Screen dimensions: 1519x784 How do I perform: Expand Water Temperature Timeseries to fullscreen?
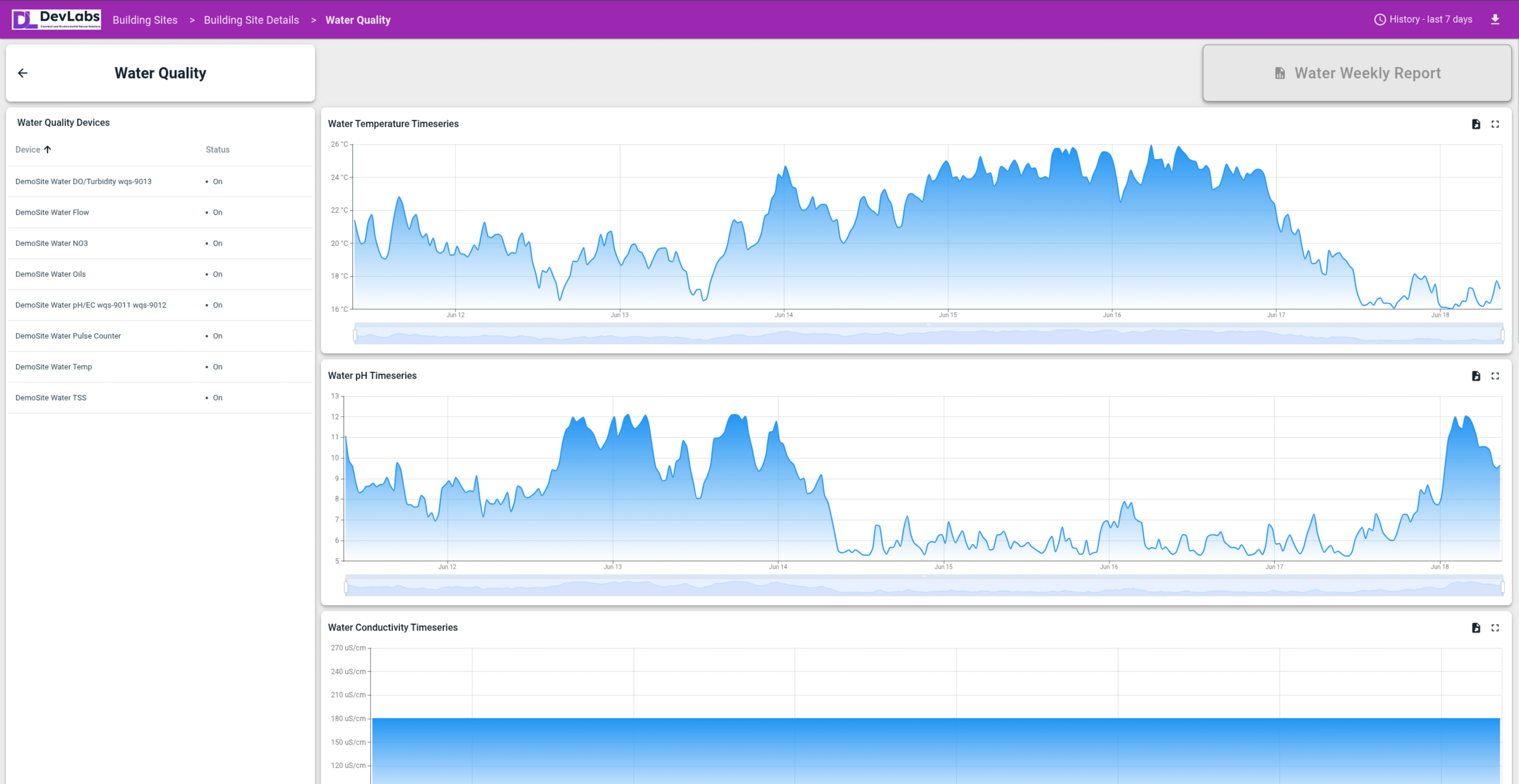pyautogui.click(x=1495, y=124)
